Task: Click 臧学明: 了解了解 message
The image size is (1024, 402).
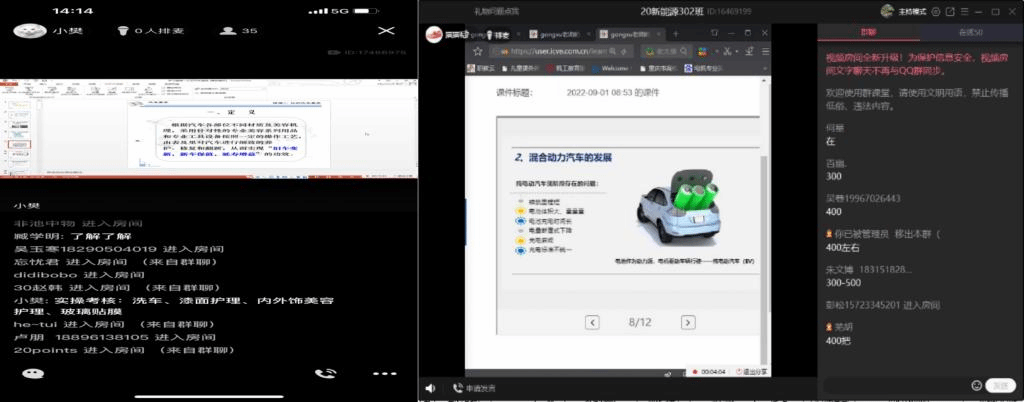Action: [x=72, y=236]
